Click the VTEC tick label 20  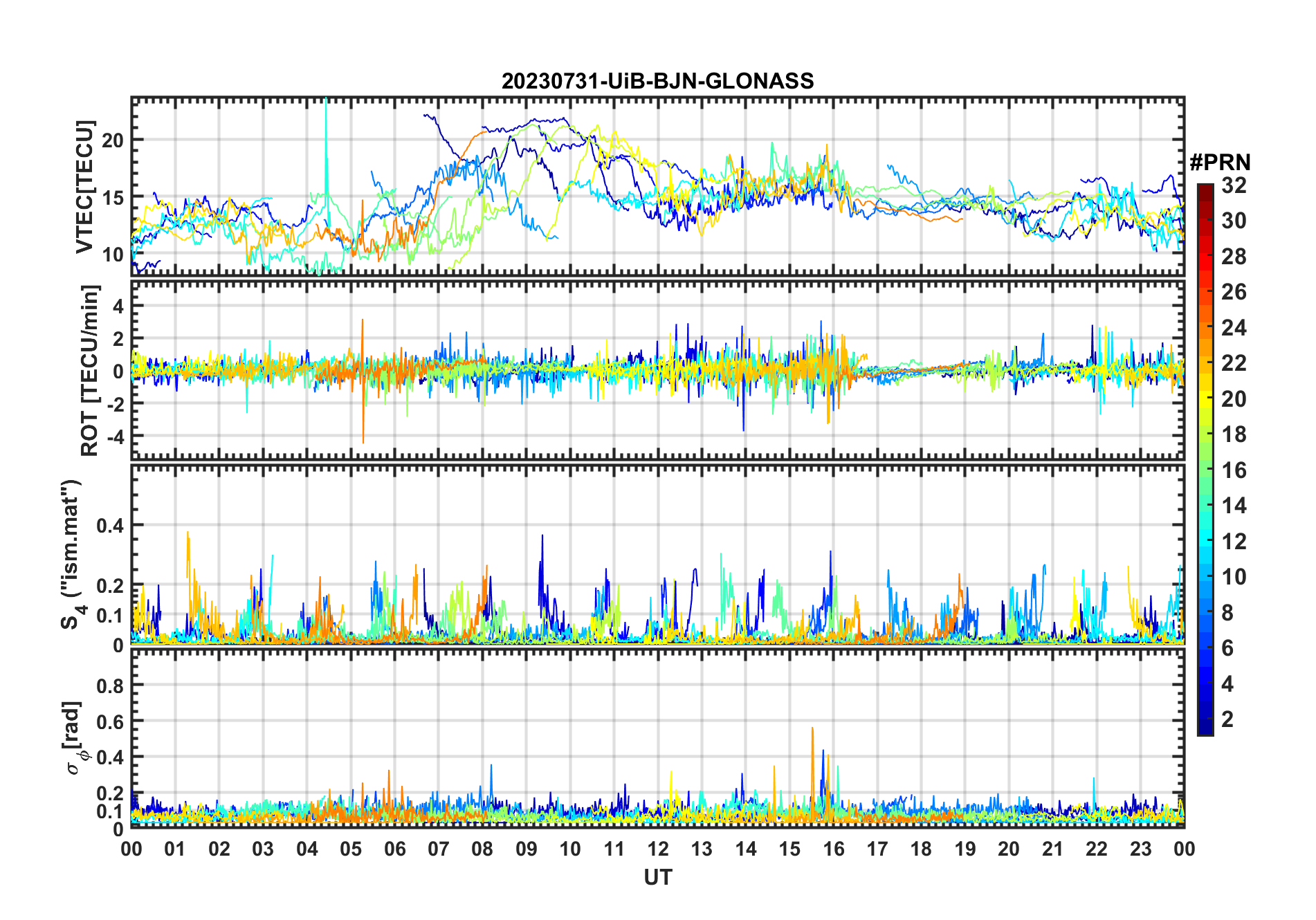(113, 140)
